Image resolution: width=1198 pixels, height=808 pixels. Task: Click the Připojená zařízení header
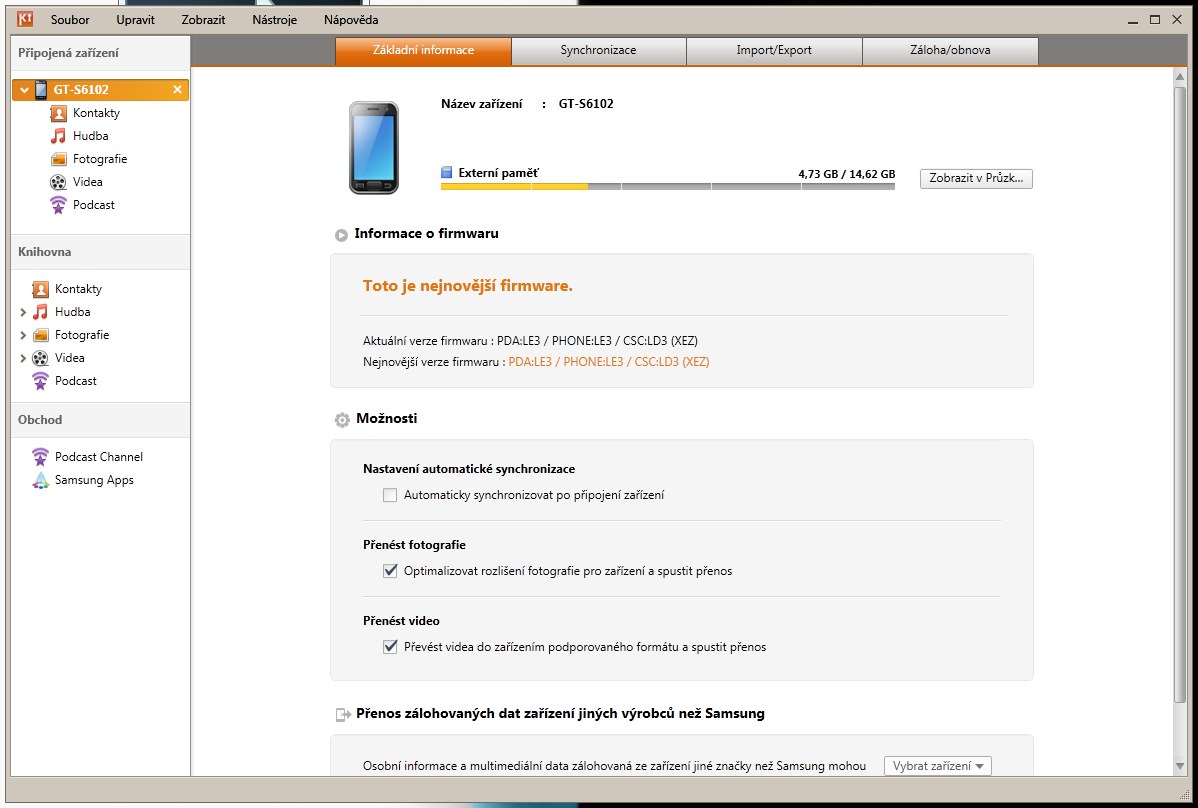click(100, 53)
